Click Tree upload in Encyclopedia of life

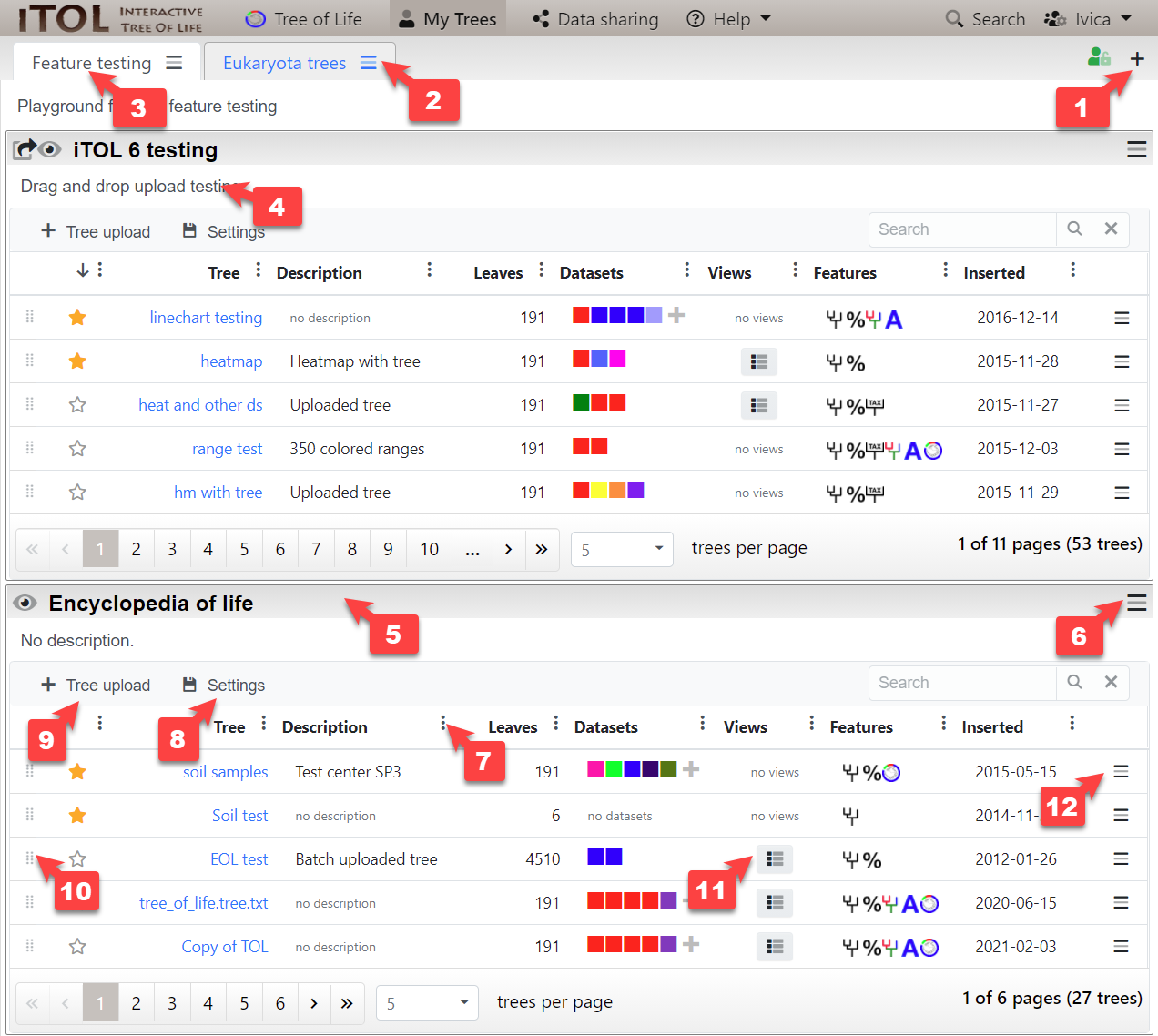(x=96, y=685)
